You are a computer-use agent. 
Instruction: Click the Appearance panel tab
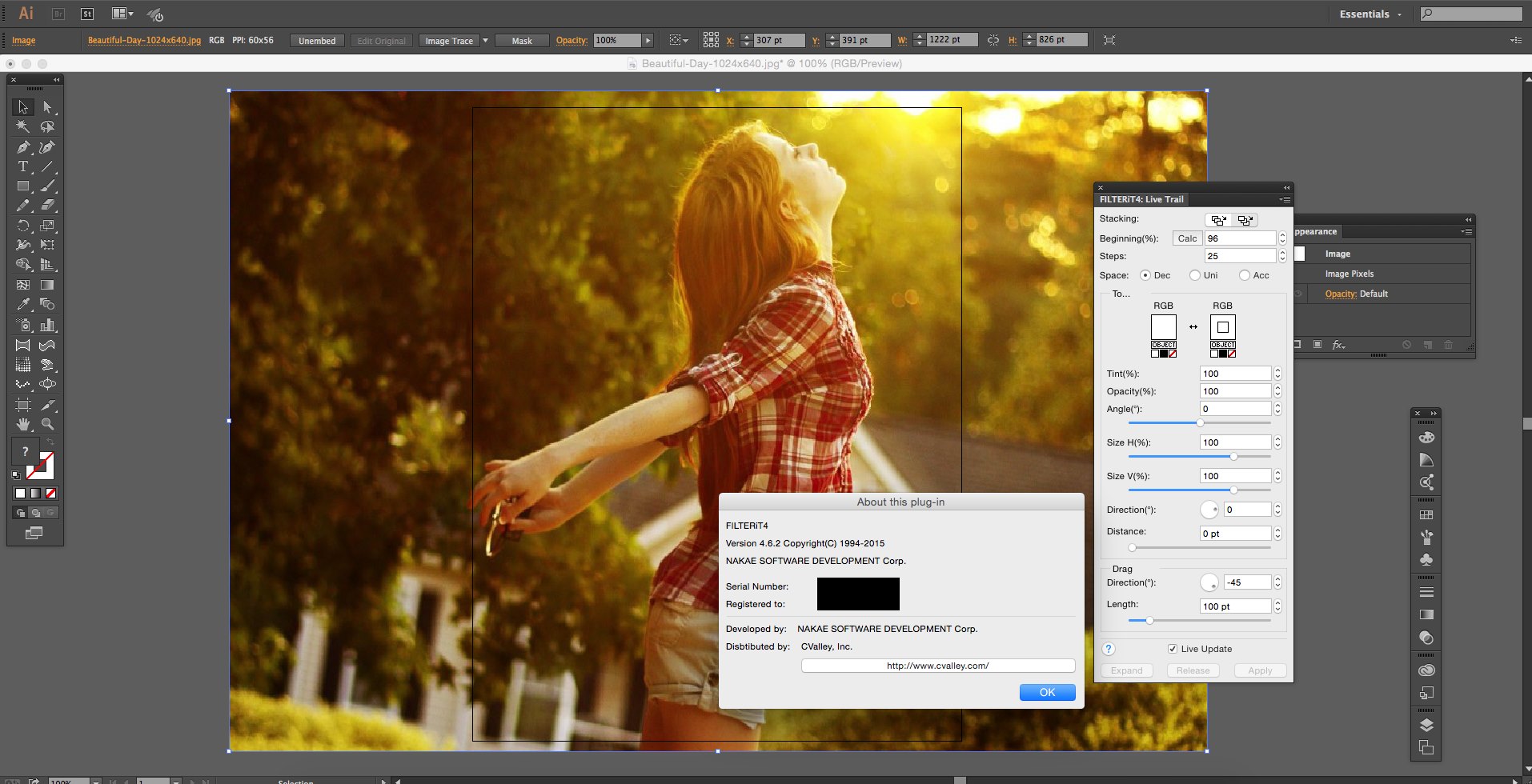click(x=1315, y=232)
